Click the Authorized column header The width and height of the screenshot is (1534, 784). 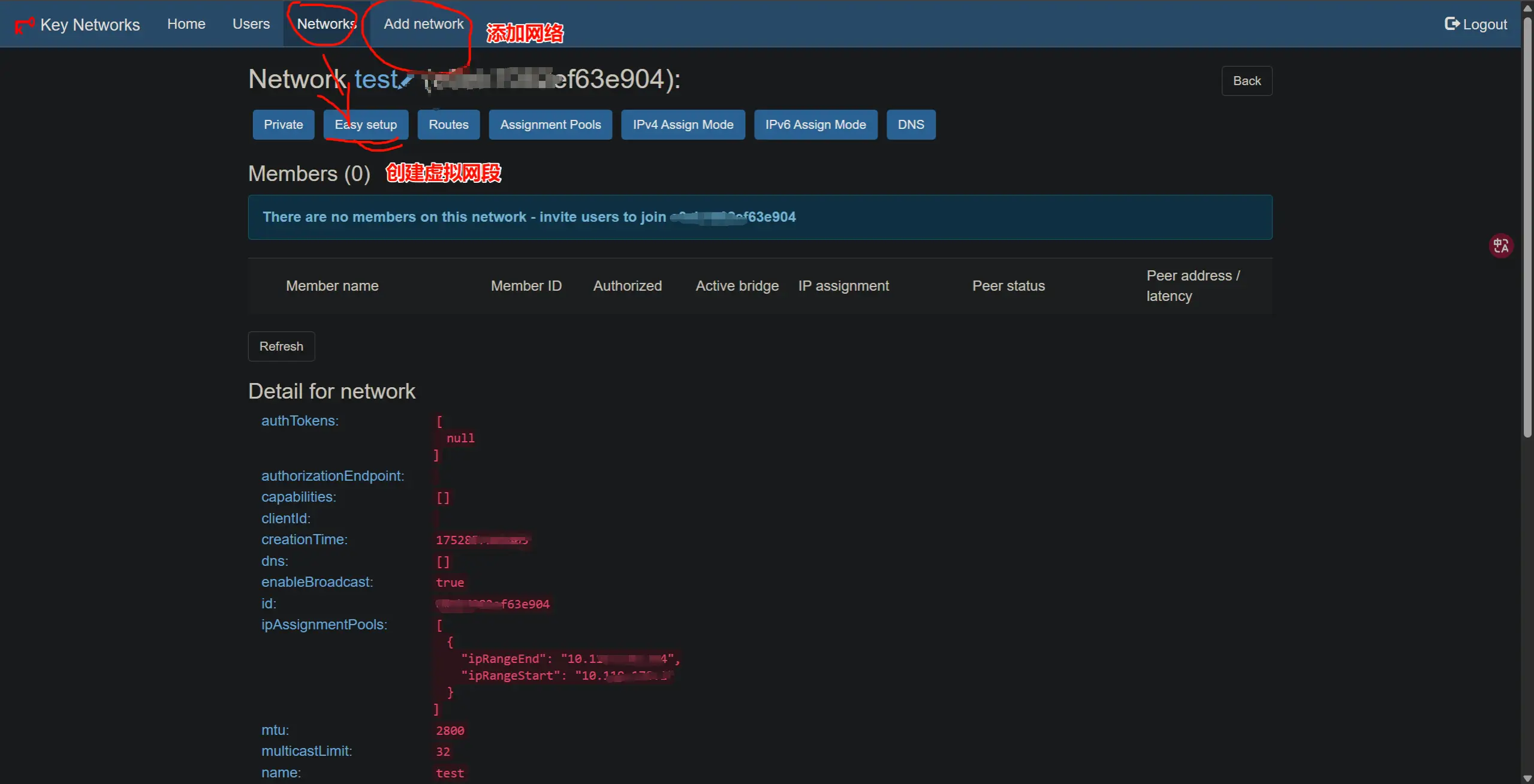tap(627, 286)
